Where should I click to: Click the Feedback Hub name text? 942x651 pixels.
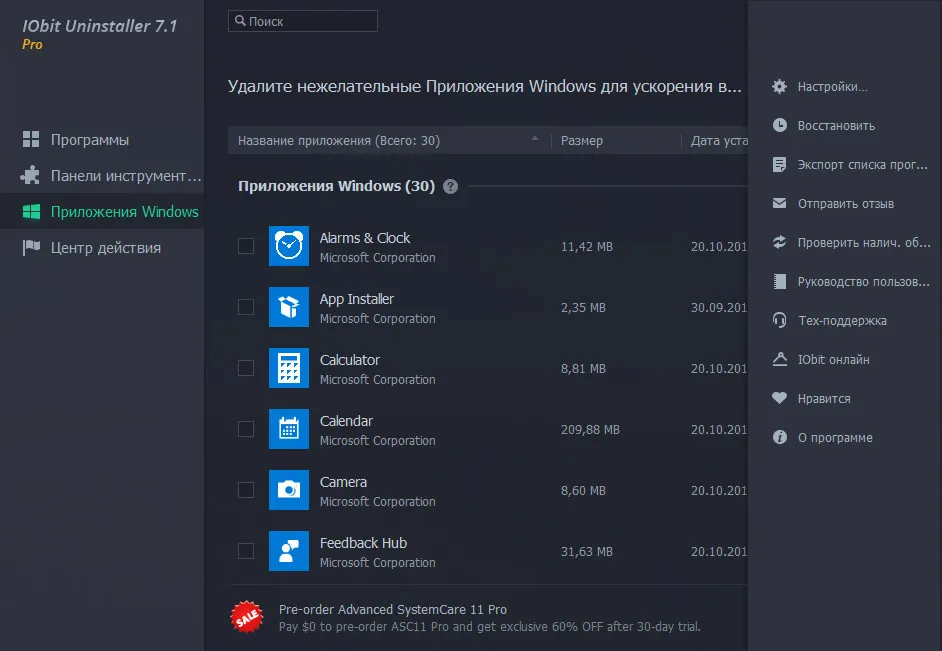pos(363,543)
